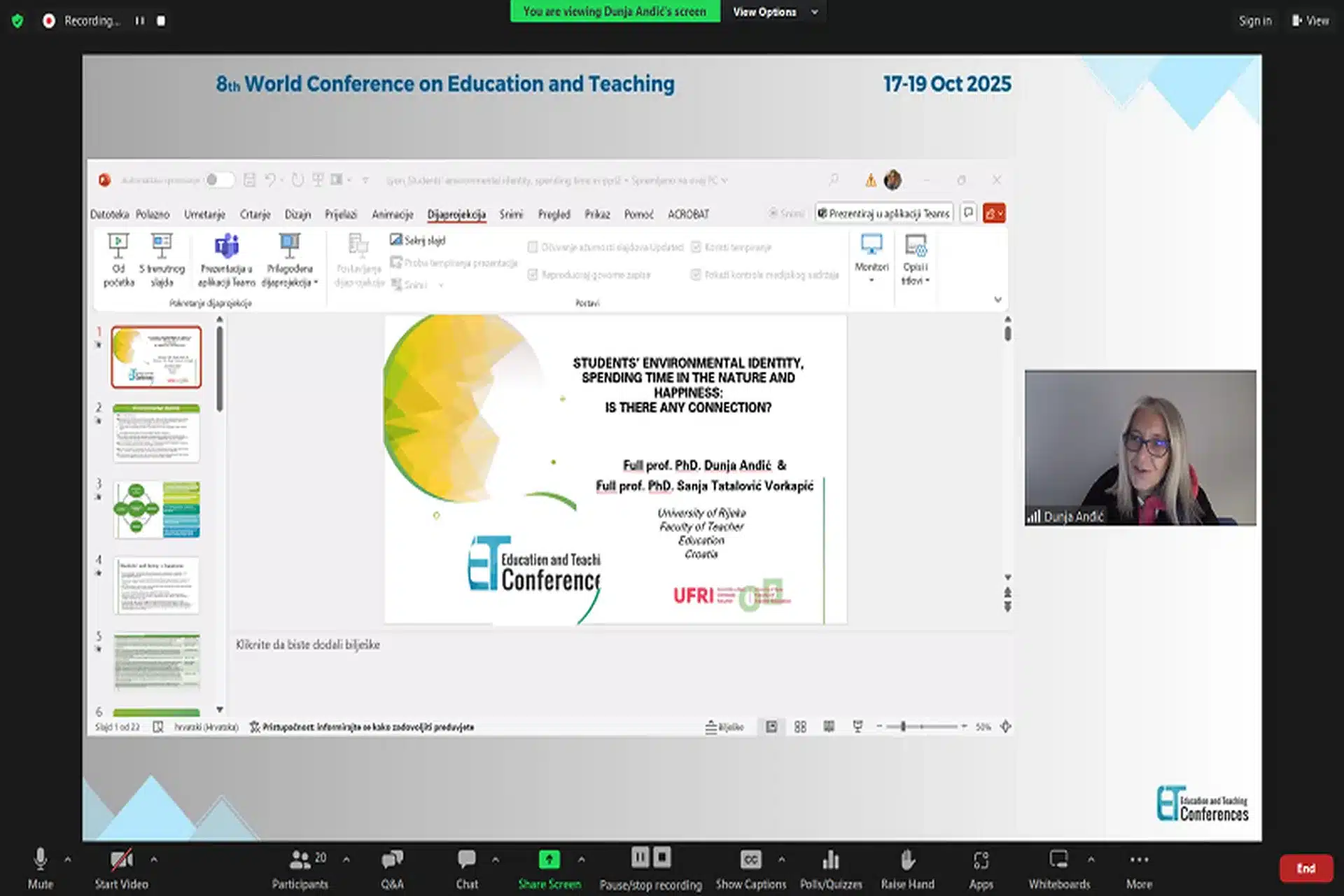Pause the recording in the top bar
Image resolution: width=1344 pixels, height=896 pixels.
point(140,21)
